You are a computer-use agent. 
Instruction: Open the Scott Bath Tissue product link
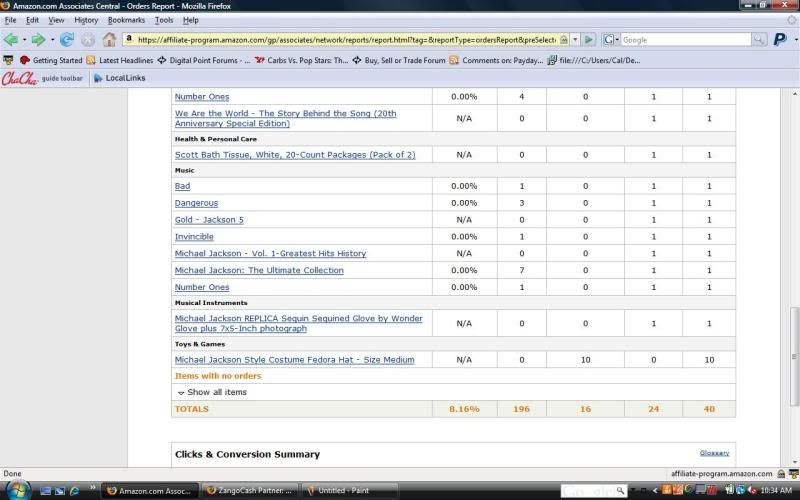295,155
